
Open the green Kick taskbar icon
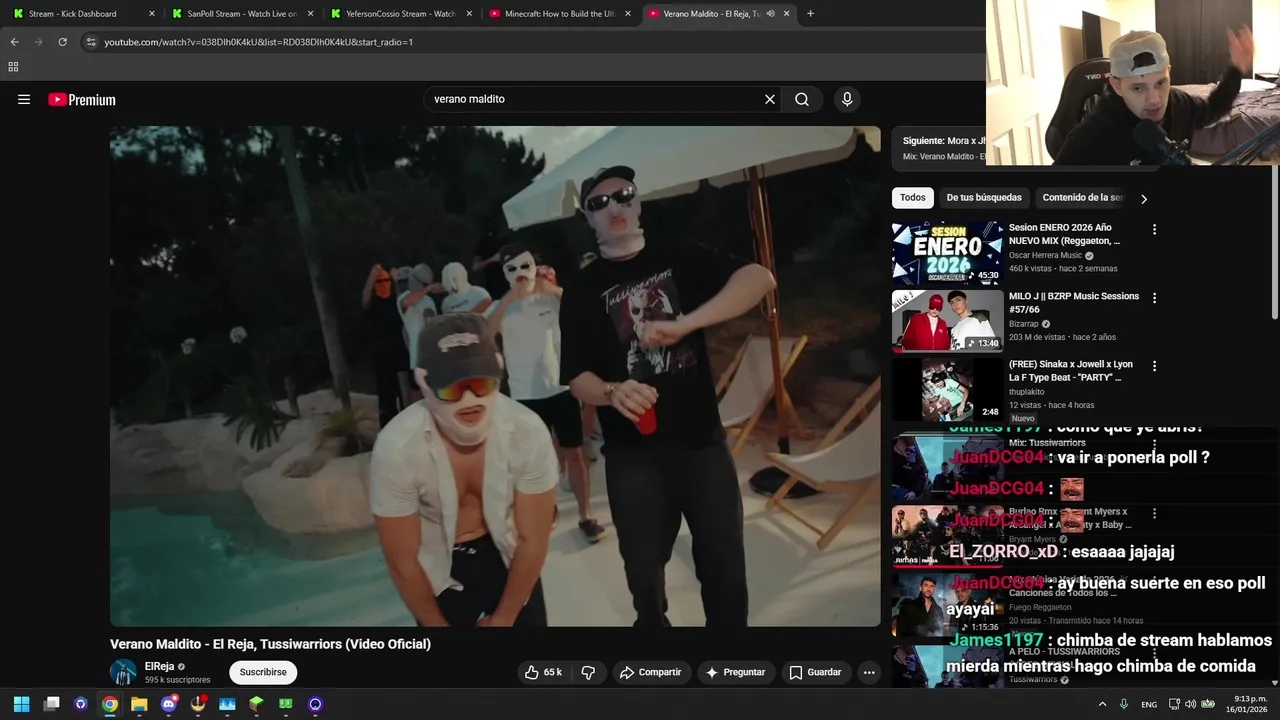click(286, 704)
